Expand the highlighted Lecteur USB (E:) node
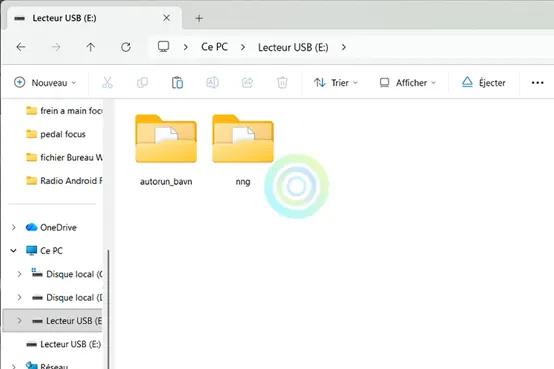The image size is (554, 369). pos(19,321)
